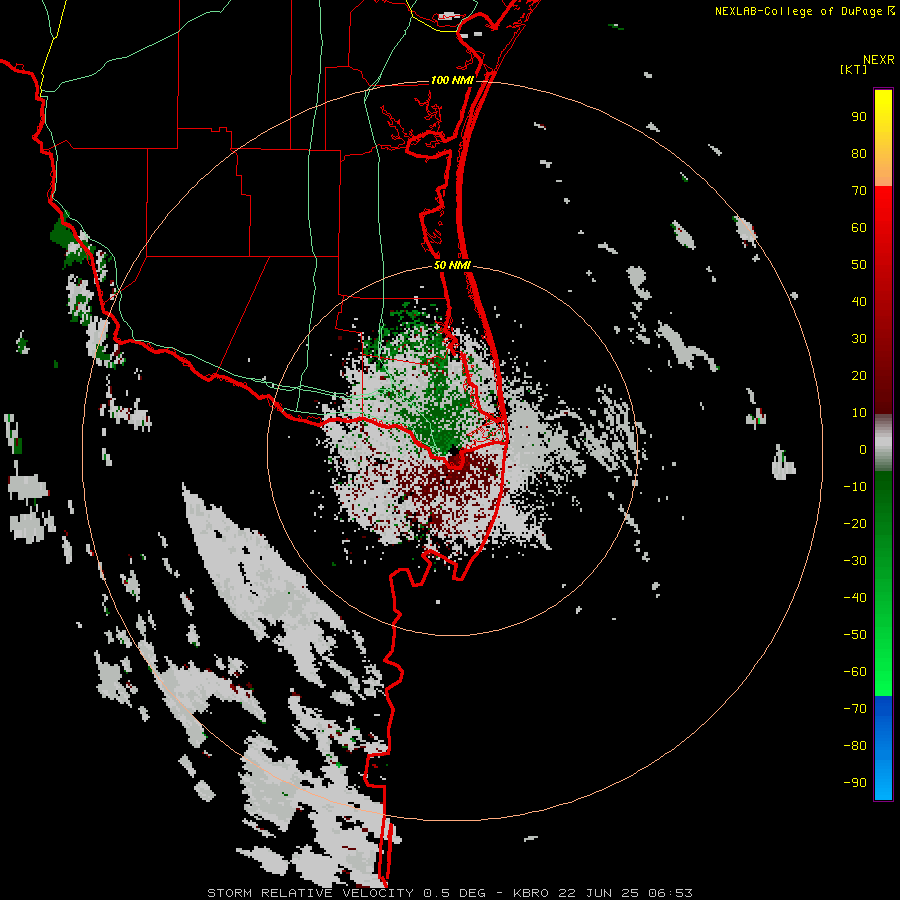Click the 0.5 DEG tilt text in caption
Viewport: 900px width, 900px height.
(455, 893)
